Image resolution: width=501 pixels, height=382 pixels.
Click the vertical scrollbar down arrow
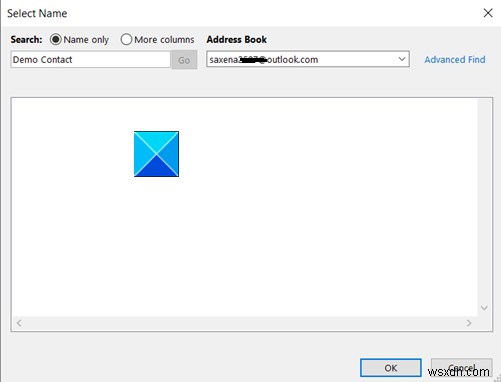pos(484,308)
